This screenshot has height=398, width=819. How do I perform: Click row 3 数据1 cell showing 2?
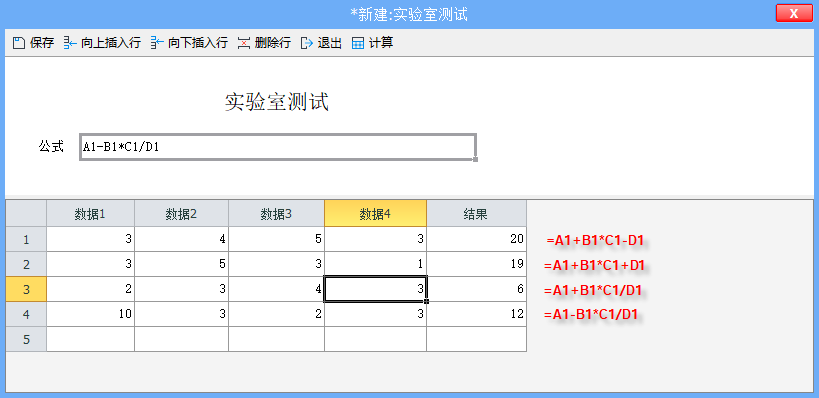pos(90,289)
